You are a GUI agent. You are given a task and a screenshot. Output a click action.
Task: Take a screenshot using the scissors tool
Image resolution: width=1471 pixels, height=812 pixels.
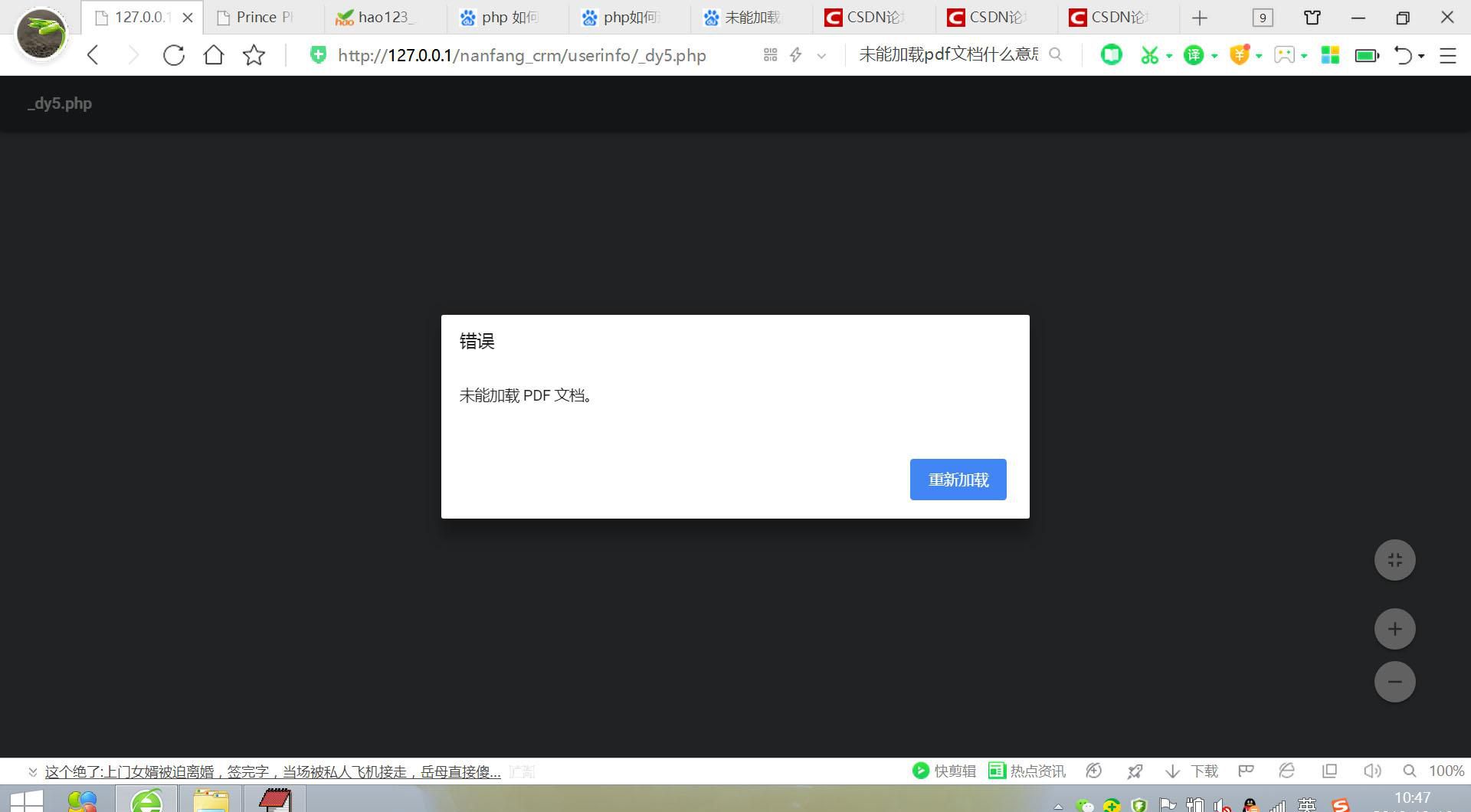pos(1149,54)
